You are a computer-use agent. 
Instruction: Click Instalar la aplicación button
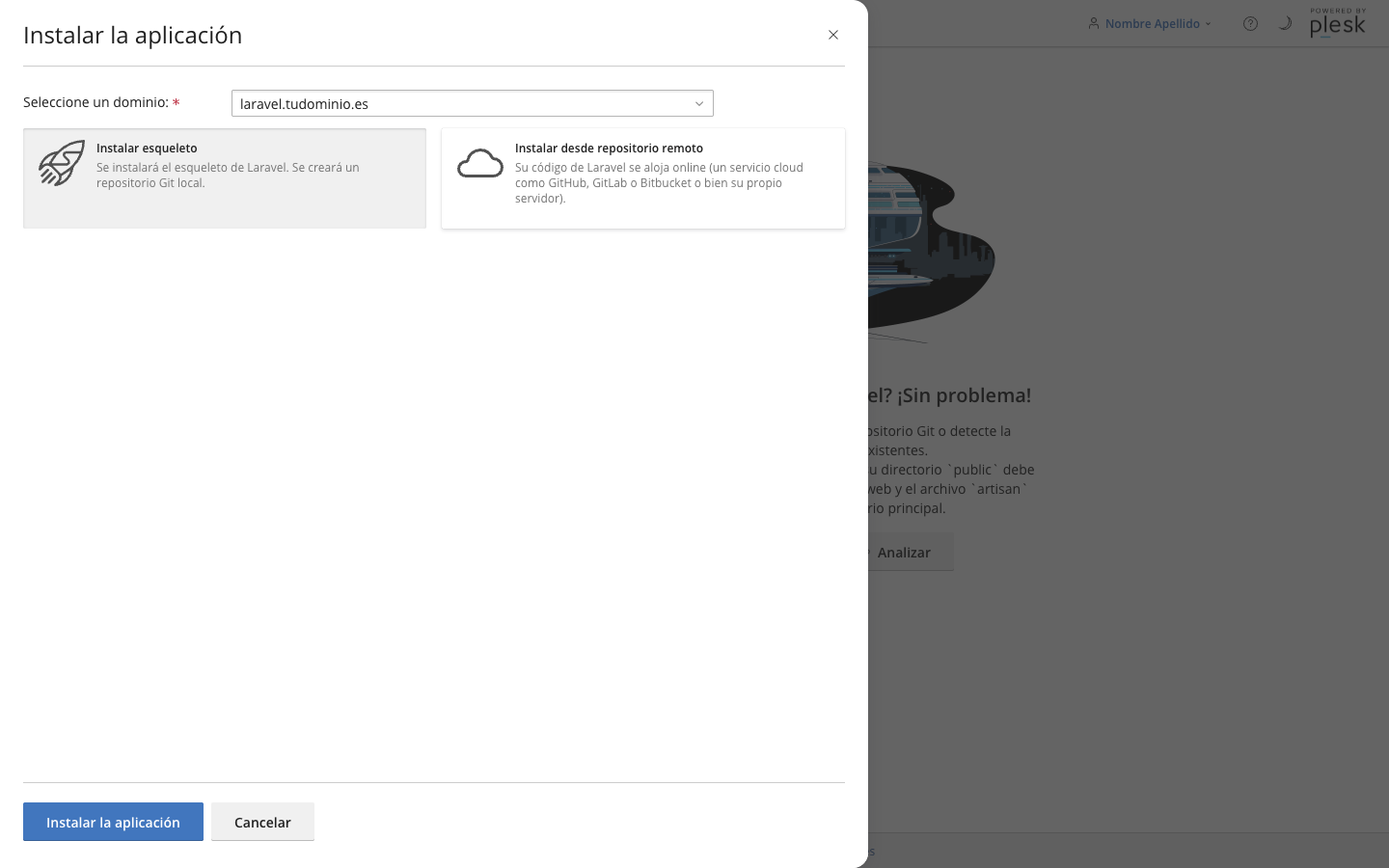click(113, 822)
